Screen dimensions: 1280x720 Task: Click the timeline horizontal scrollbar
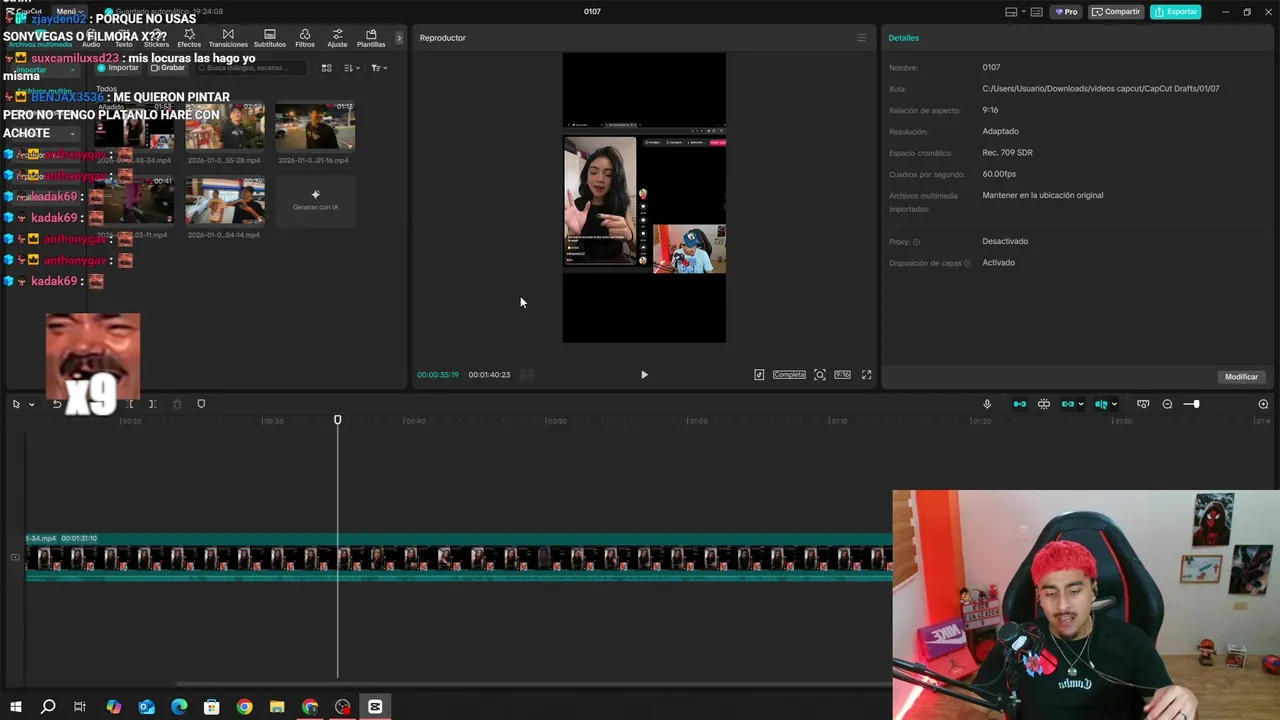533,684
